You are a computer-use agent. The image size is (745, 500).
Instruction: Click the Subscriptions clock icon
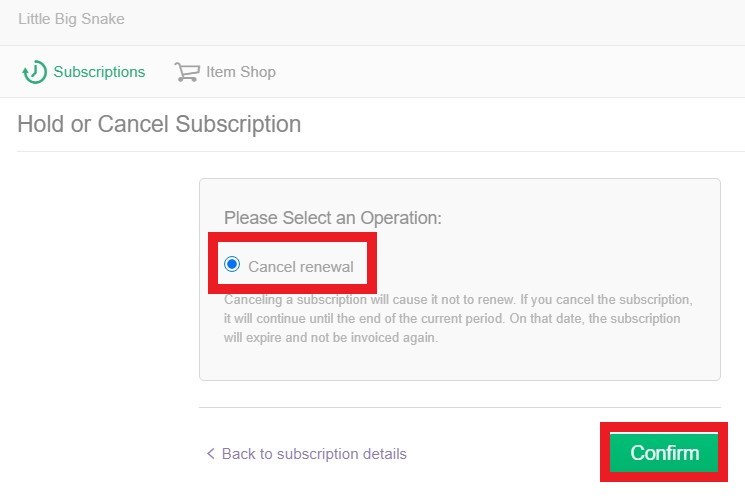[x=34, y=72]
